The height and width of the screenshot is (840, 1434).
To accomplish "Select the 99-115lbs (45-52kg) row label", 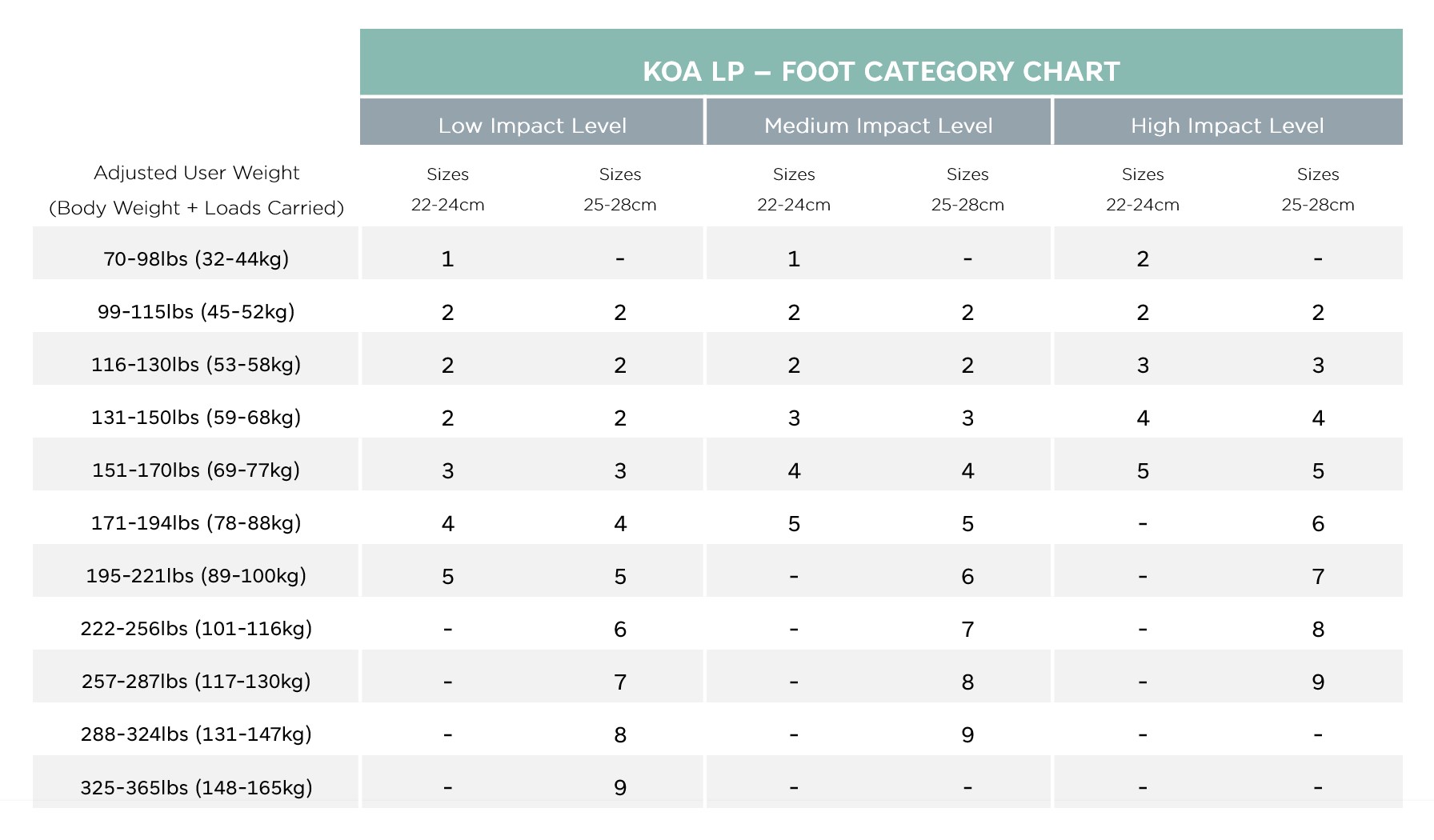I will [x=196, y=311].
